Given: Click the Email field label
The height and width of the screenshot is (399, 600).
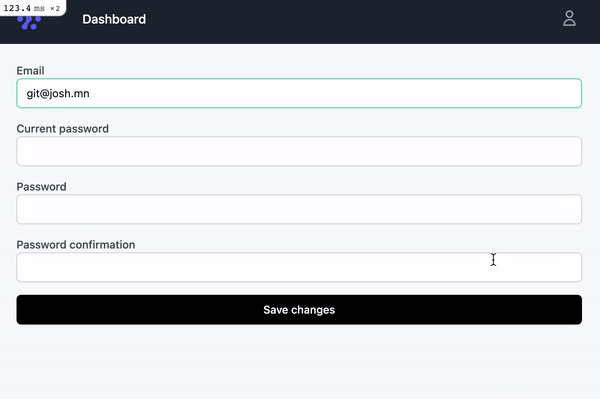Looking at the screenshot, I should coord(30,71).
